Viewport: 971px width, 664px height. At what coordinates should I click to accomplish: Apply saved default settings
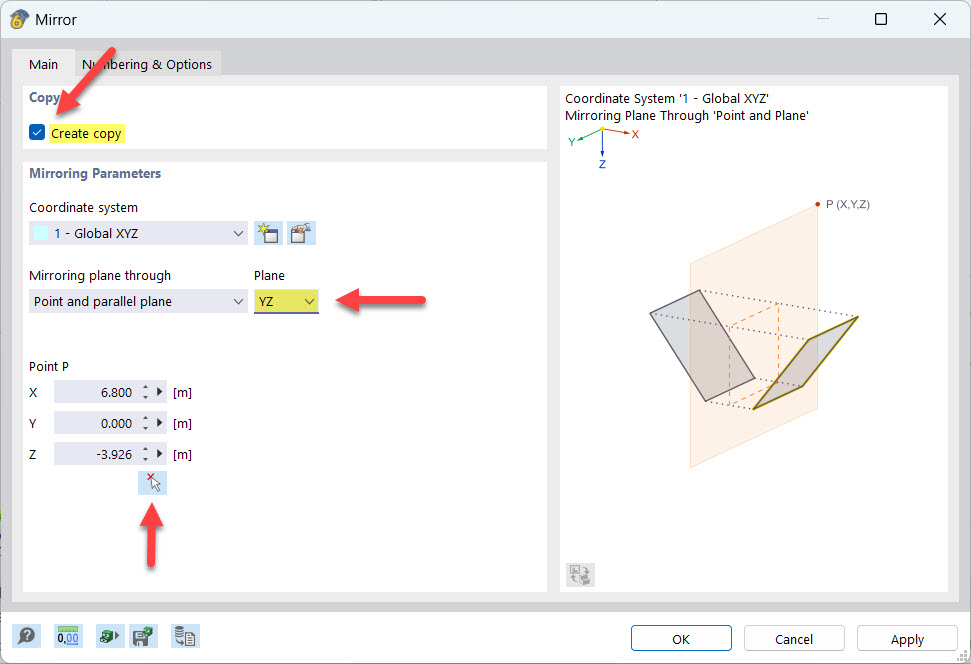coord(109,636)
